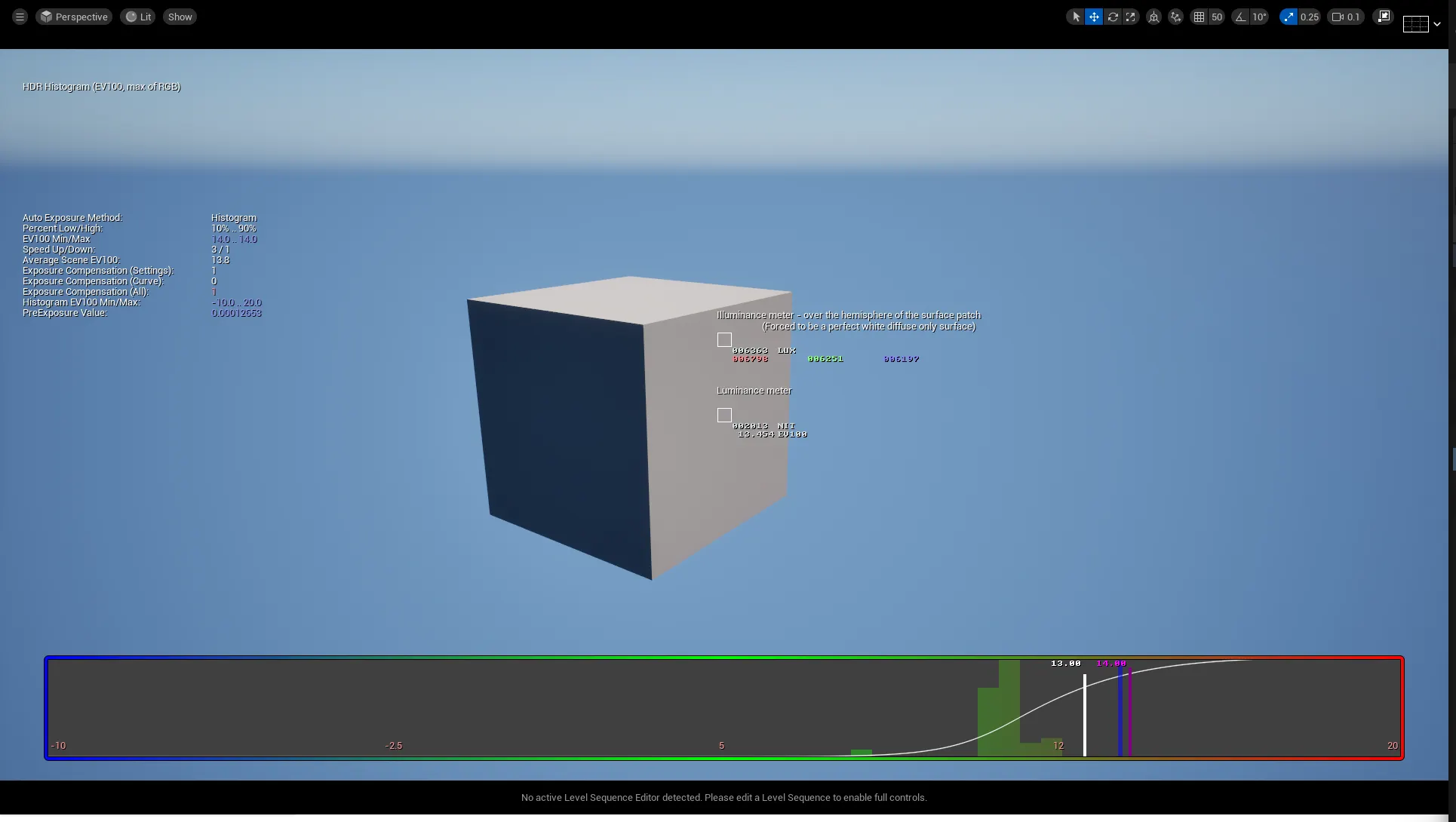Toggle rotation angle snapping icon
The width and height of the screenshot is (1456, 822).
pyautogui.click(x=1241, y=17)
